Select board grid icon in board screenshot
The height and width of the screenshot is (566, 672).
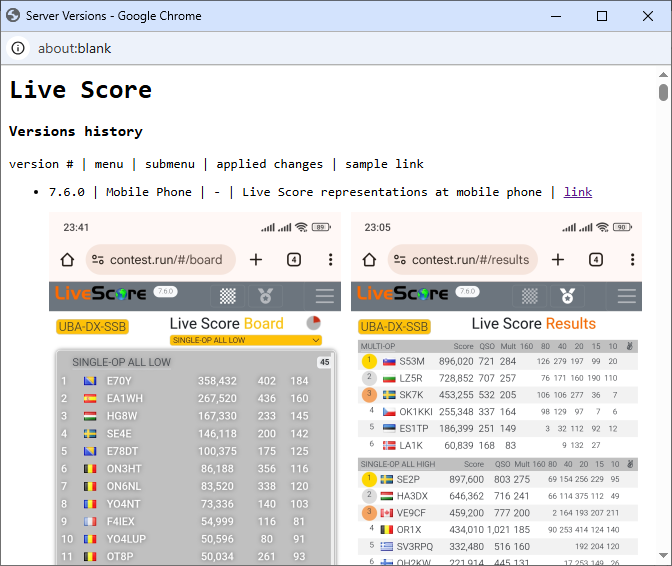point(228,296)
